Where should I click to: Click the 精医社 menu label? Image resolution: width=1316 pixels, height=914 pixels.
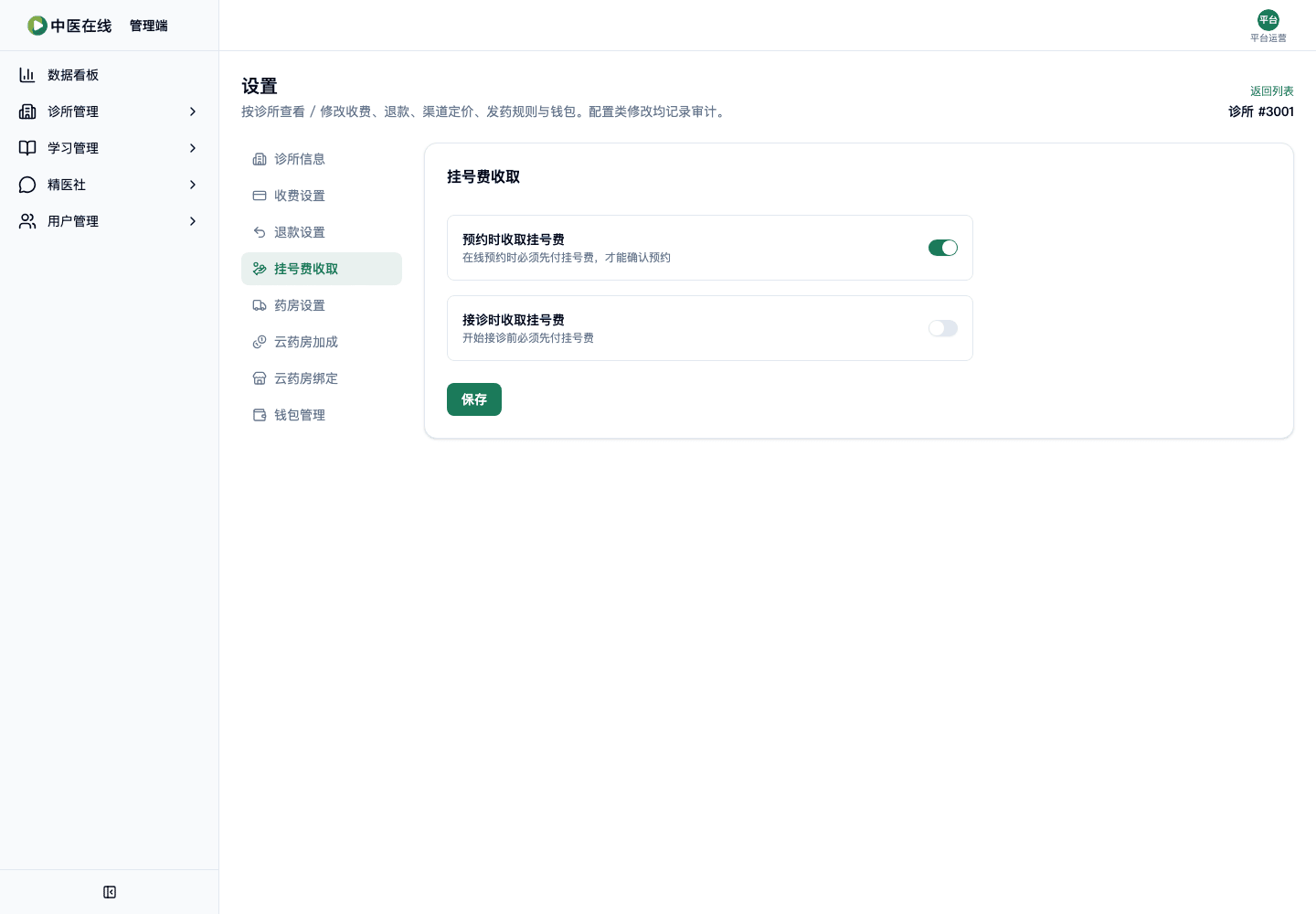click(67, 185)
